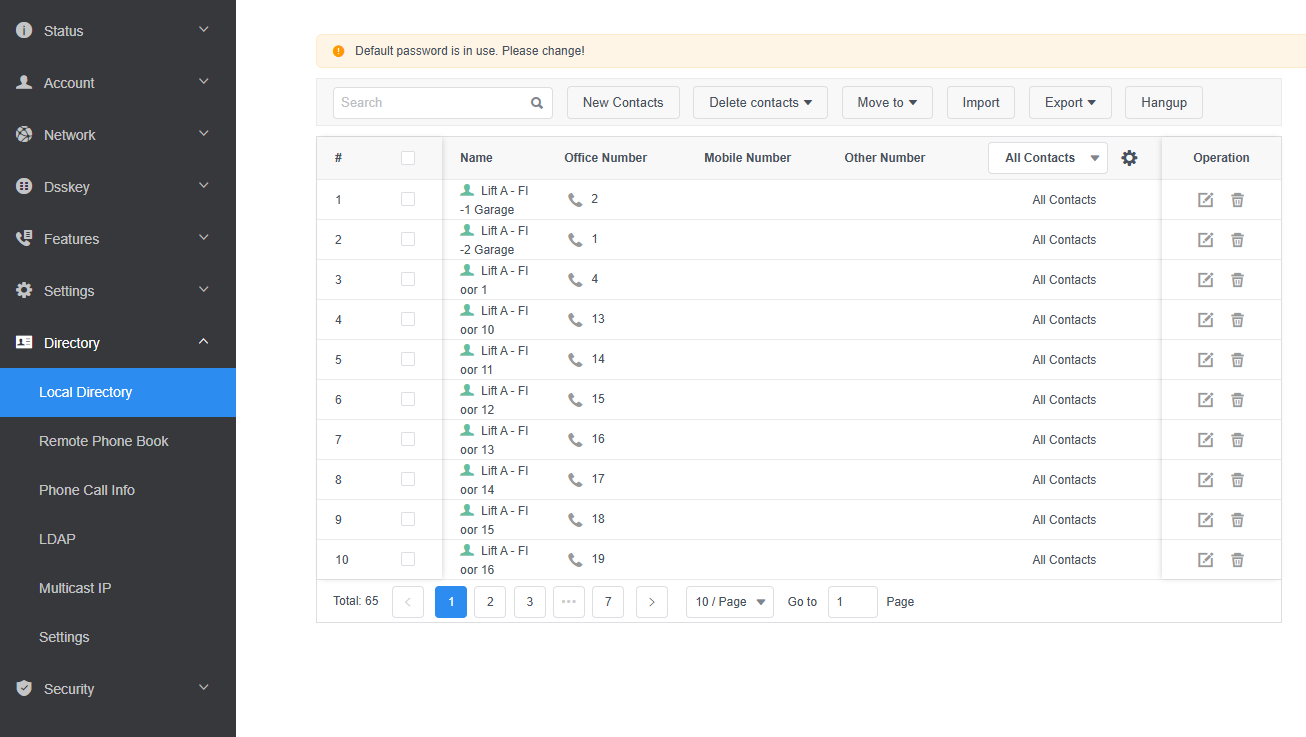The width and height of the screenshot is (1306, 737).
Task: Expand the Network sidebar menu
Action: [117, 135]
